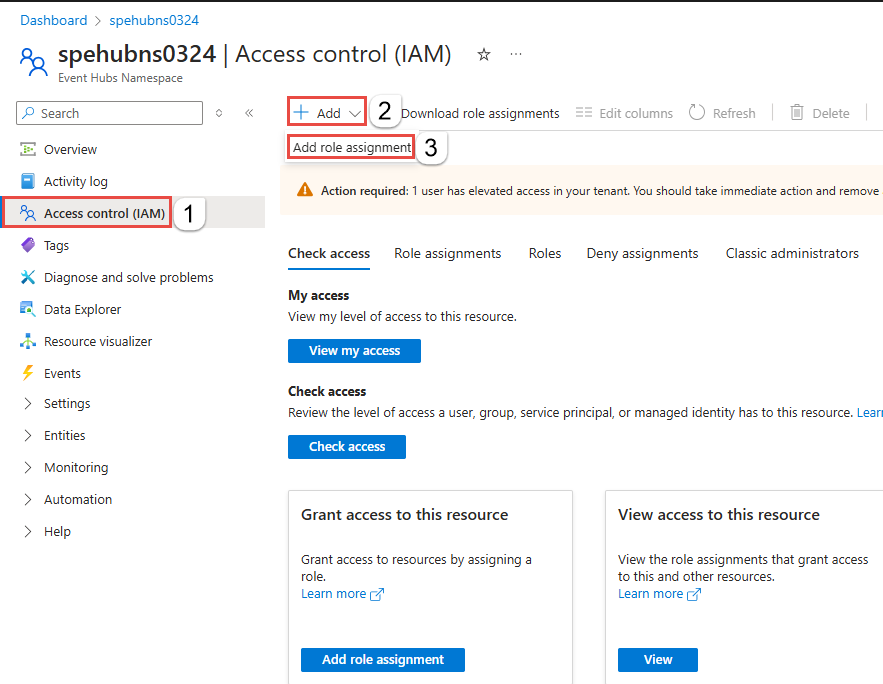Image resolution: width=883 pixels, height=684 pixels.
Task: Switch to the Check access tab
Action: pyautogui.click(x=329, y=253)
